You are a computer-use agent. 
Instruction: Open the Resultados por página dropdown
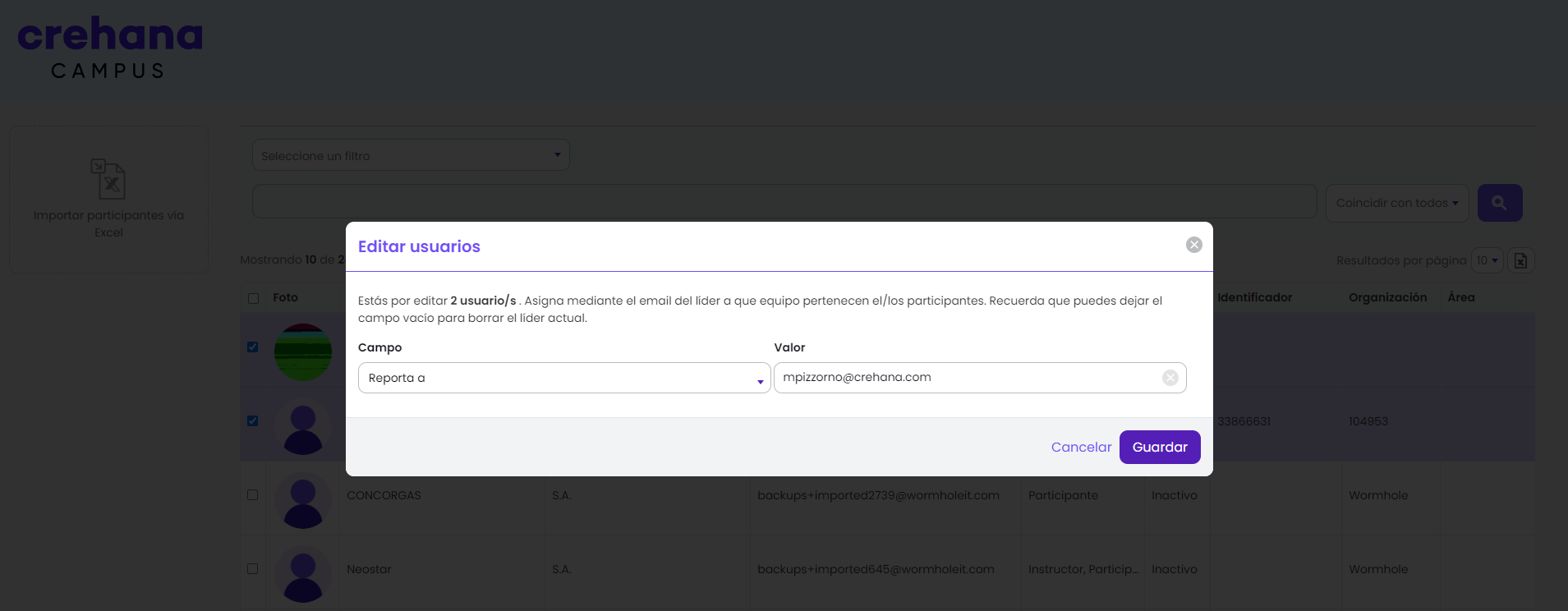(1487, 260)
